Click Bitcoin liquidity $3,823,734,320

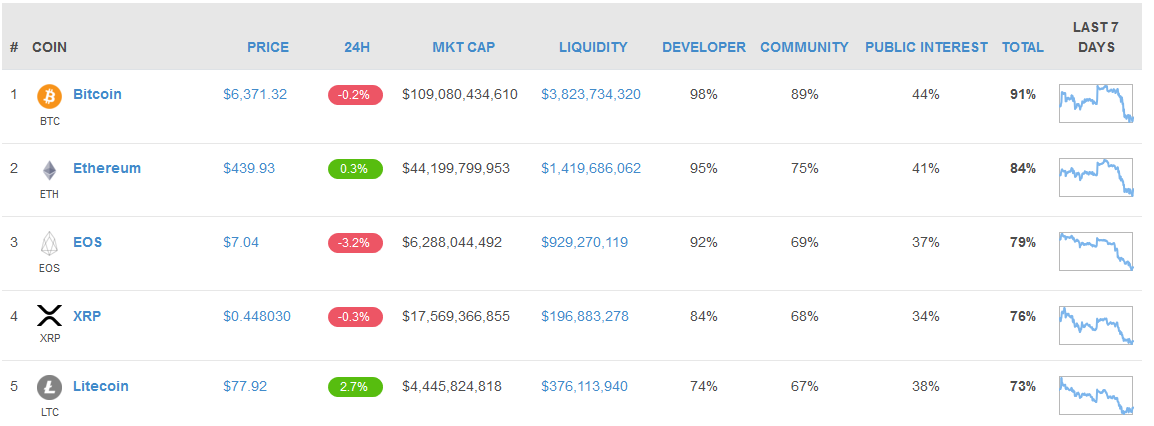pos(591,94)
